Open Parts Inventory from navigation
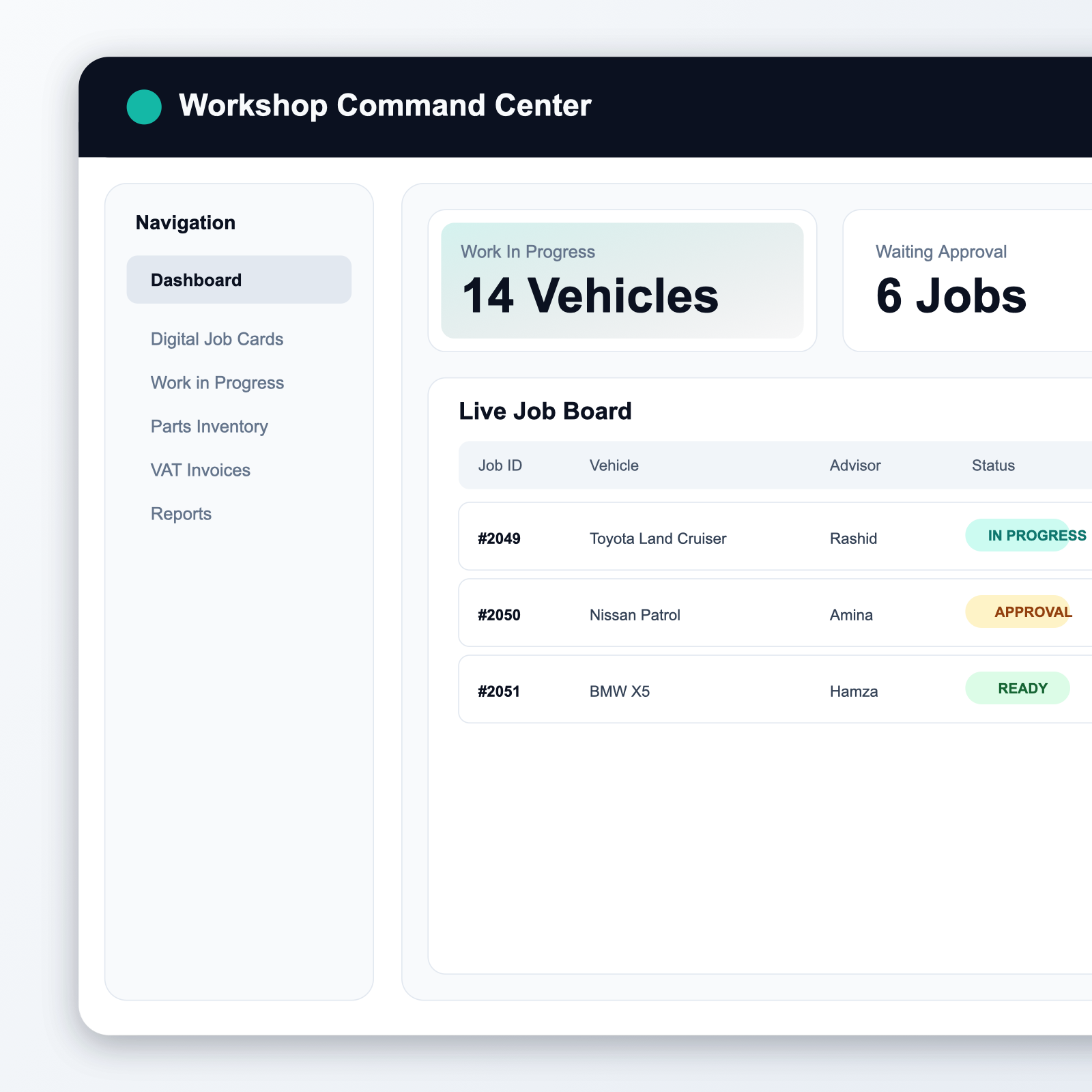The image size is (1092, 1092). pyautogui.click(x=209, y=427)
